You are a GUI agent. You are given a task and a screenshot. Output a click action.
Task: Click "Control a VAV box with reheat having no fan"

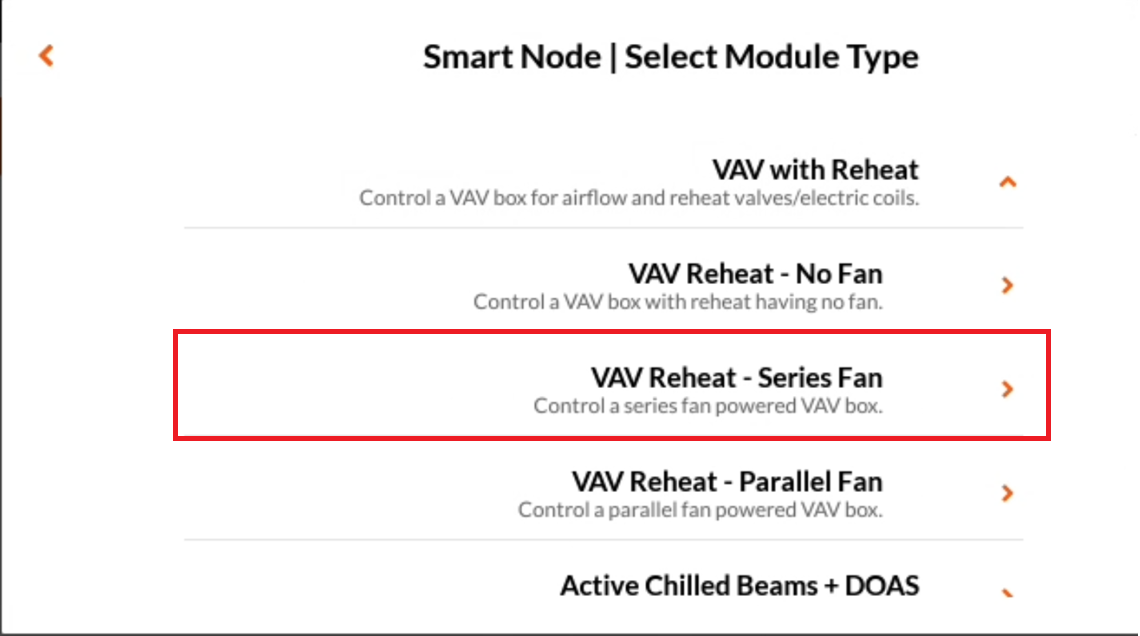tap(678, 302)
